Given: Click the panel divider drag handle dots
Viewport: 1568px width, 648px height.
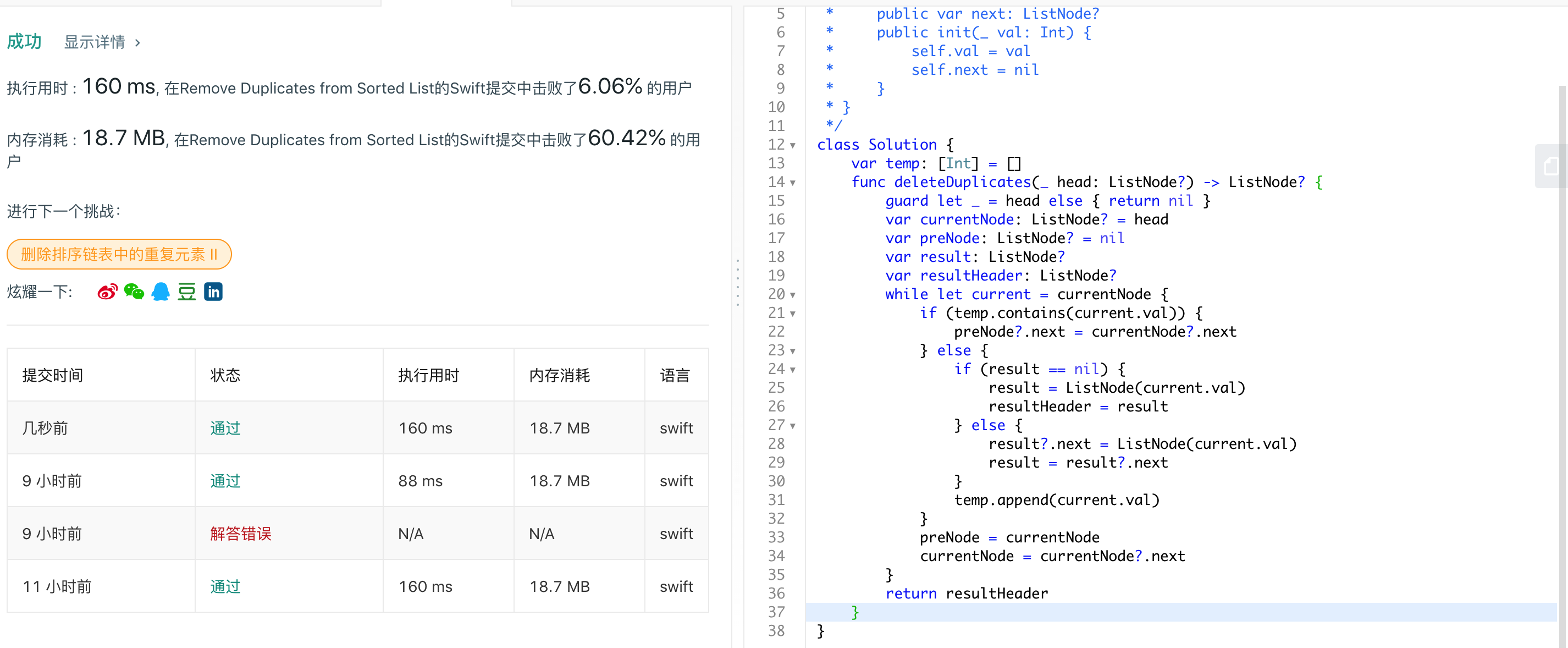Looking at the screenshot, I should pyautogui.click(x=738, y=283).
